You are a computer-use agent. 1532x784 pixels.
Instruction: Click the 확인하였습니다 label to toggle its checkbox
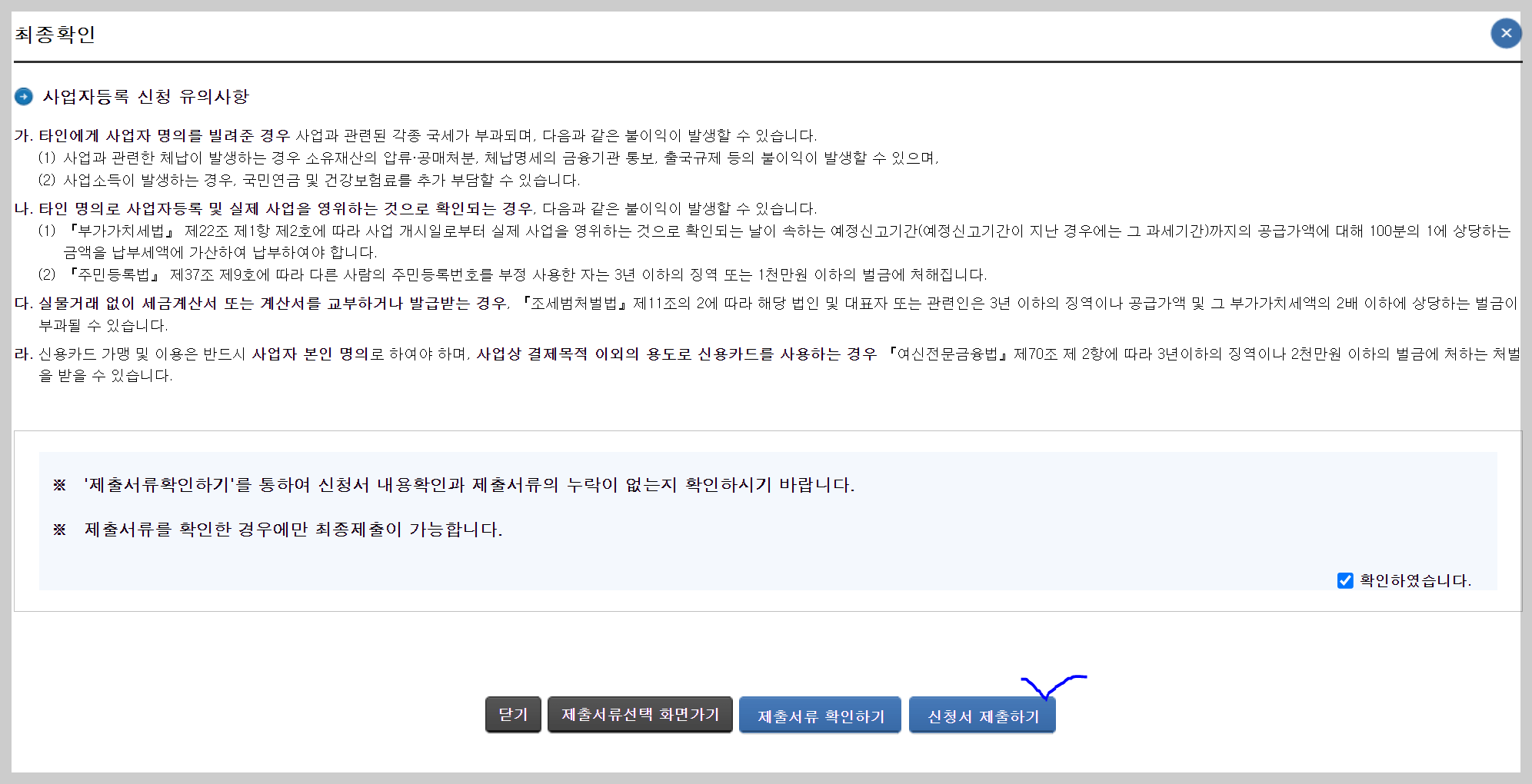click(x=1416, y=582)
